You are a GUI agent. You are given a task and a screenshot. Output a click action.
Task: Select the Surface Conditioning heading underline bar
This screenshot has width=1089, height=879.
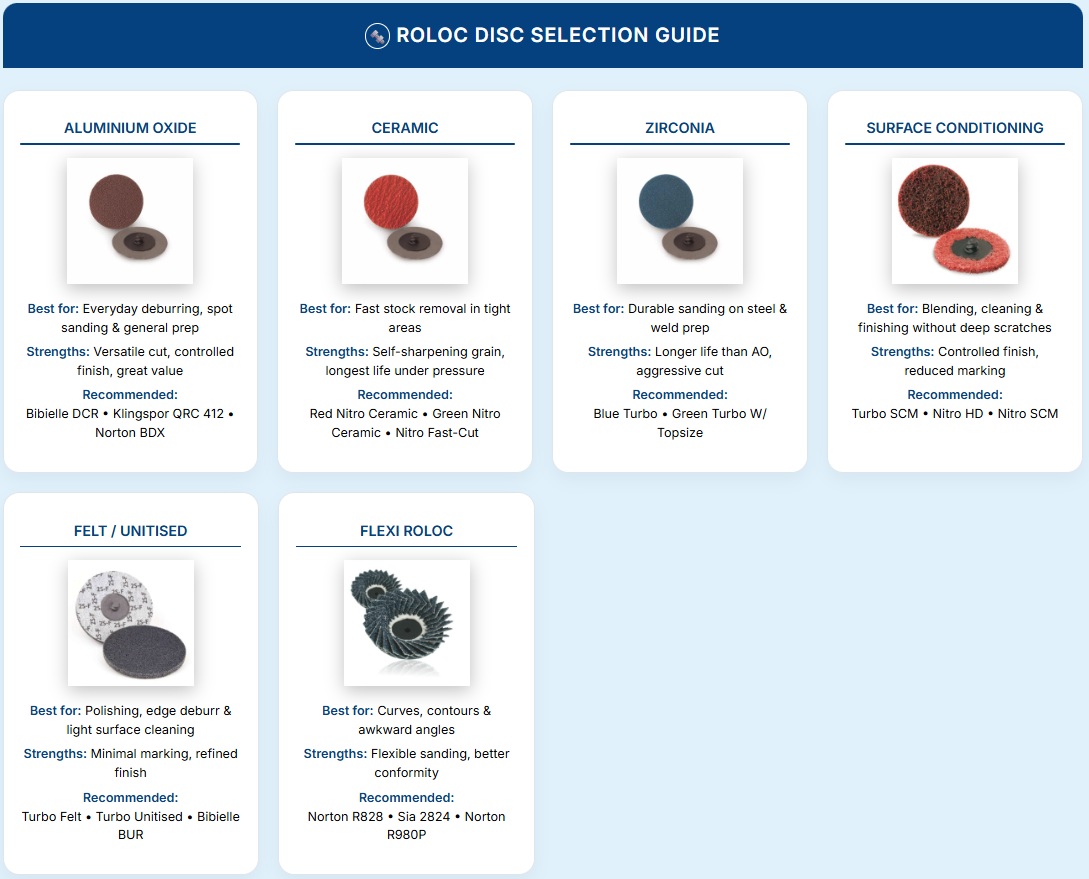pyautogui.click(x=954, y=145)
